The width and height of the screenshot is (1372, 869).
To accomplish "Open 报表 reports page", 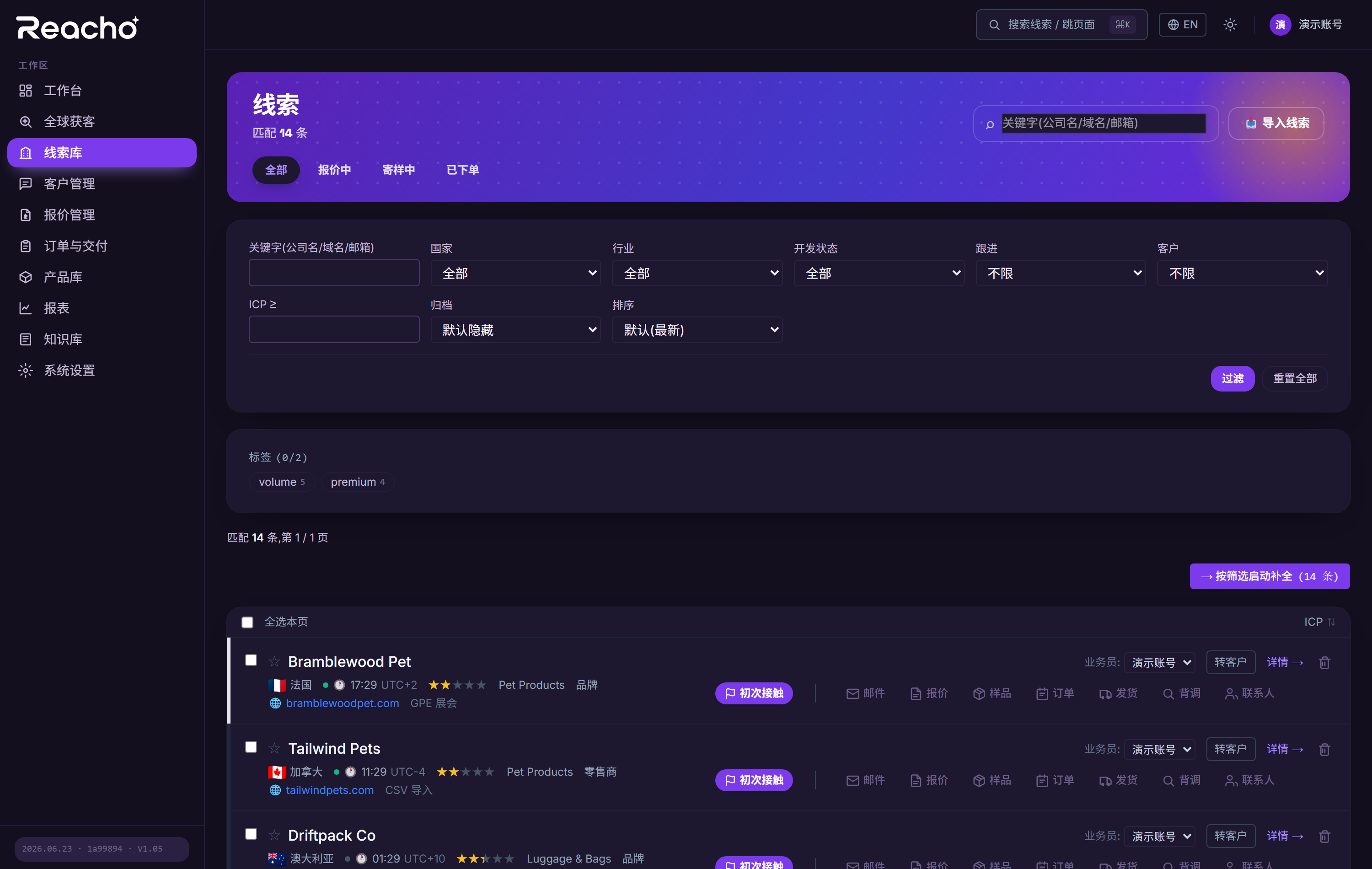I will point(102,308).
